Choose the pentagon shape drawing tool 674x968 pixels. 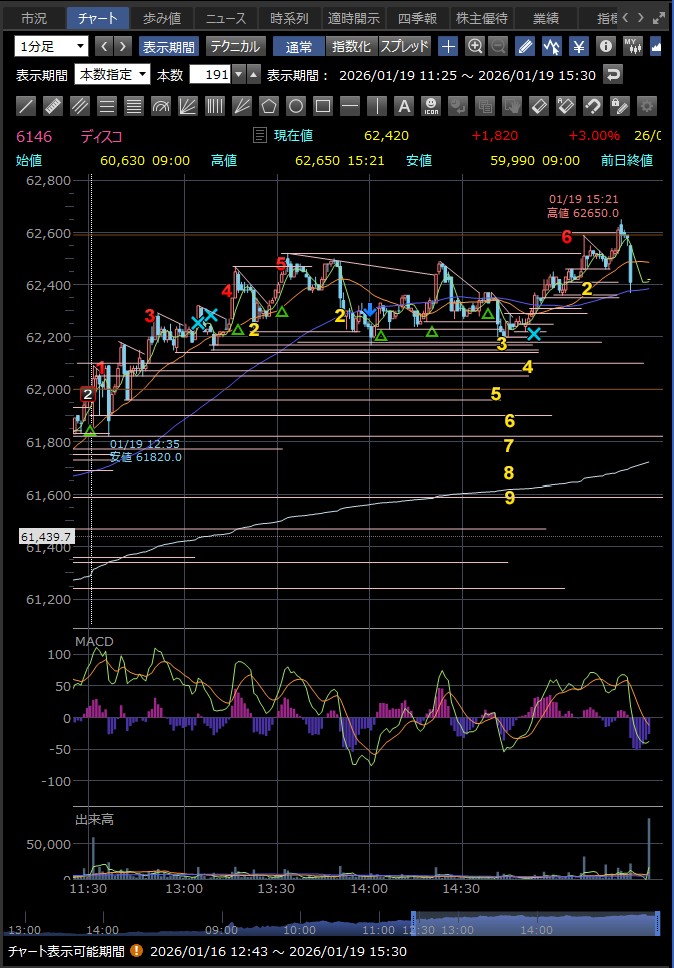(x=268, y=106)
